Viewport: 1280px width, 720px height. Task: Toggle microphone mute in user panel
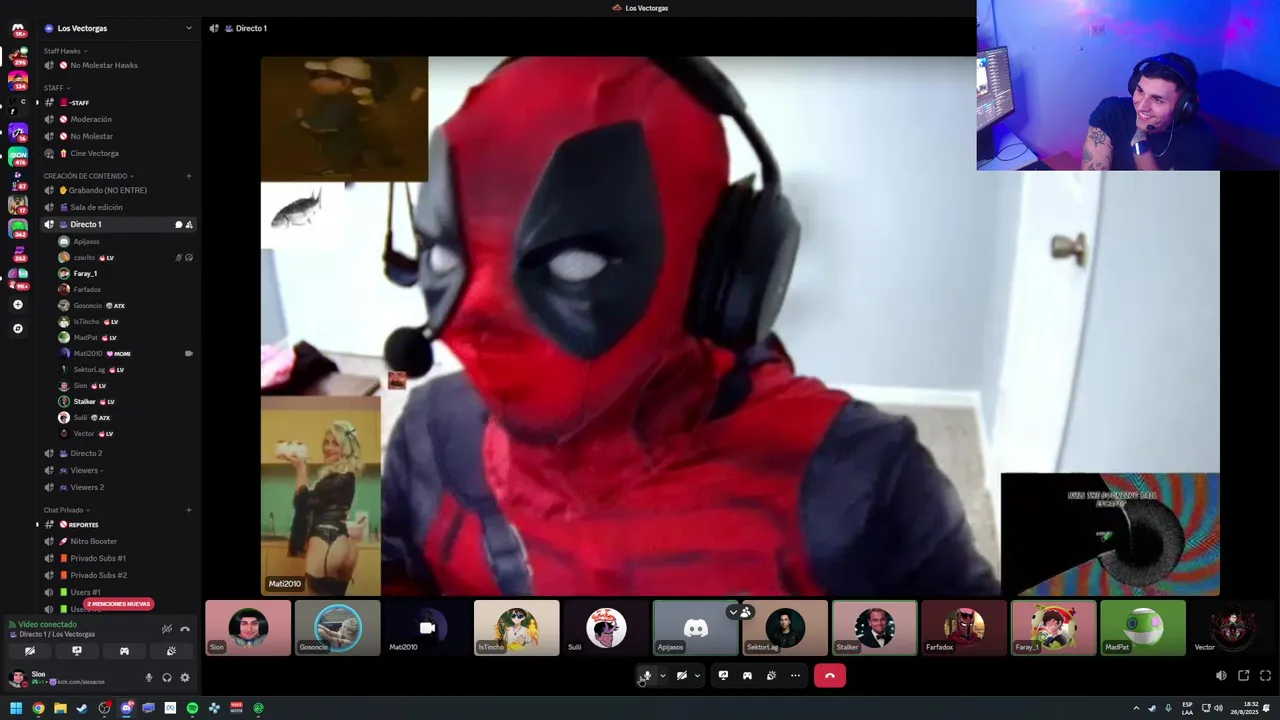point(149,678)
